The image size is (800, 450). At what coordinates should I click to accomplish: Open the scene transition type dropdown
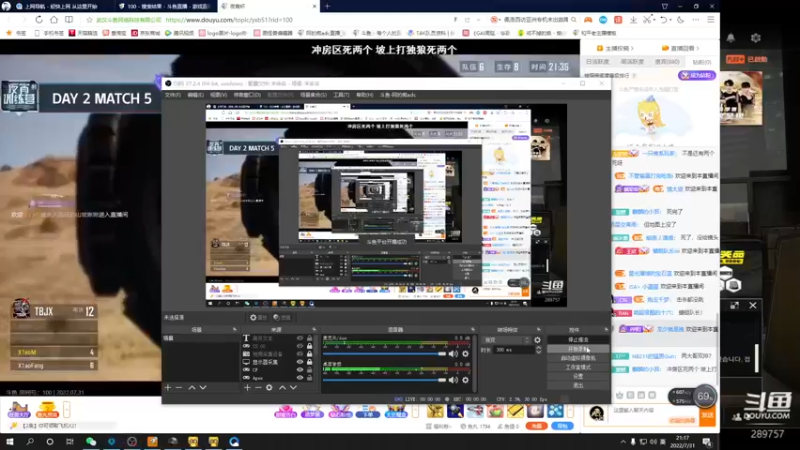tap(507, 340)
